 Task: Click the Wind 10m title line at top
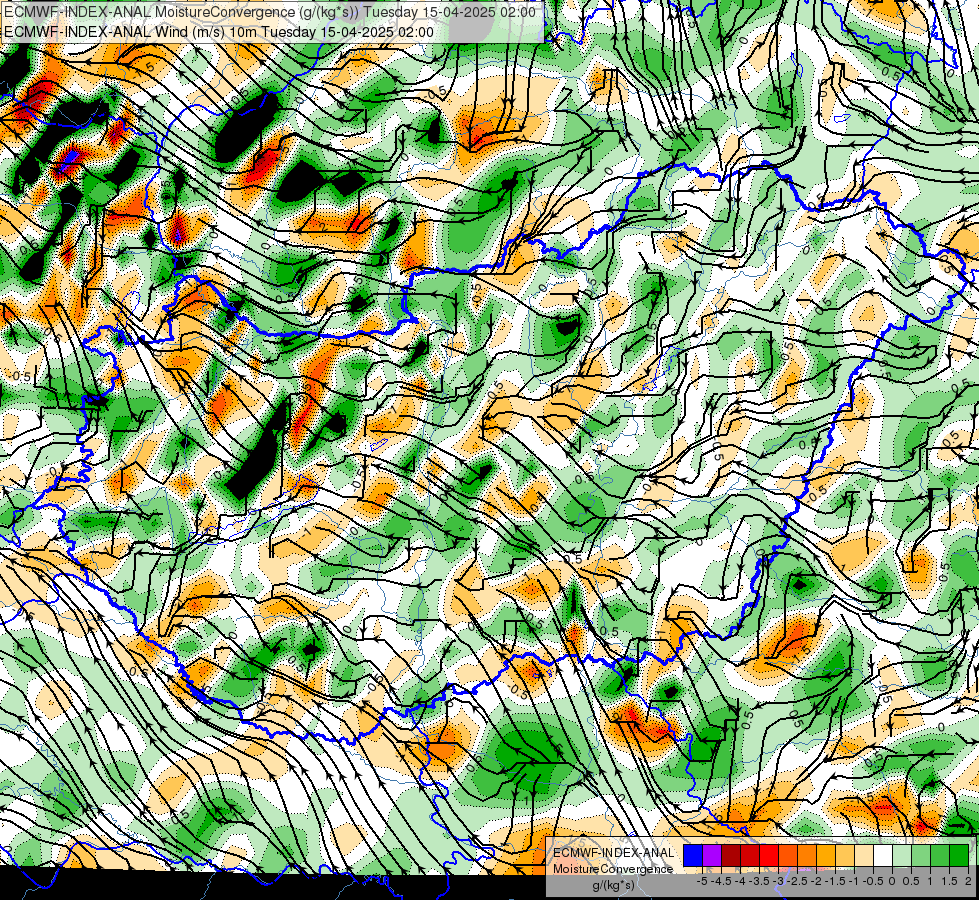point(219,31)
